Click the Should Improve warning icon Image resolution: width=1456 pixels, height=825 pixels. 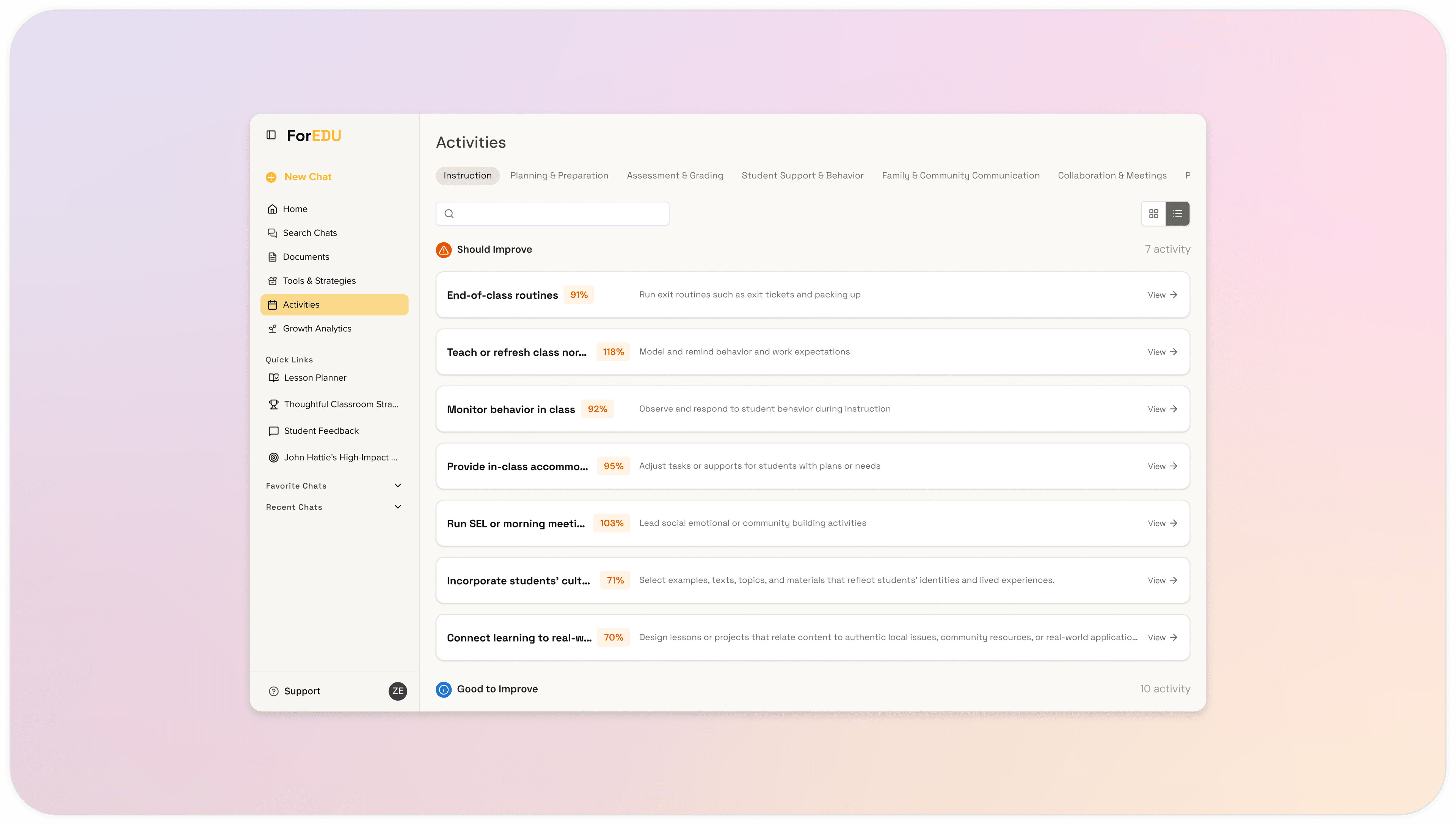pyautogui.click(x=444, y=249)
